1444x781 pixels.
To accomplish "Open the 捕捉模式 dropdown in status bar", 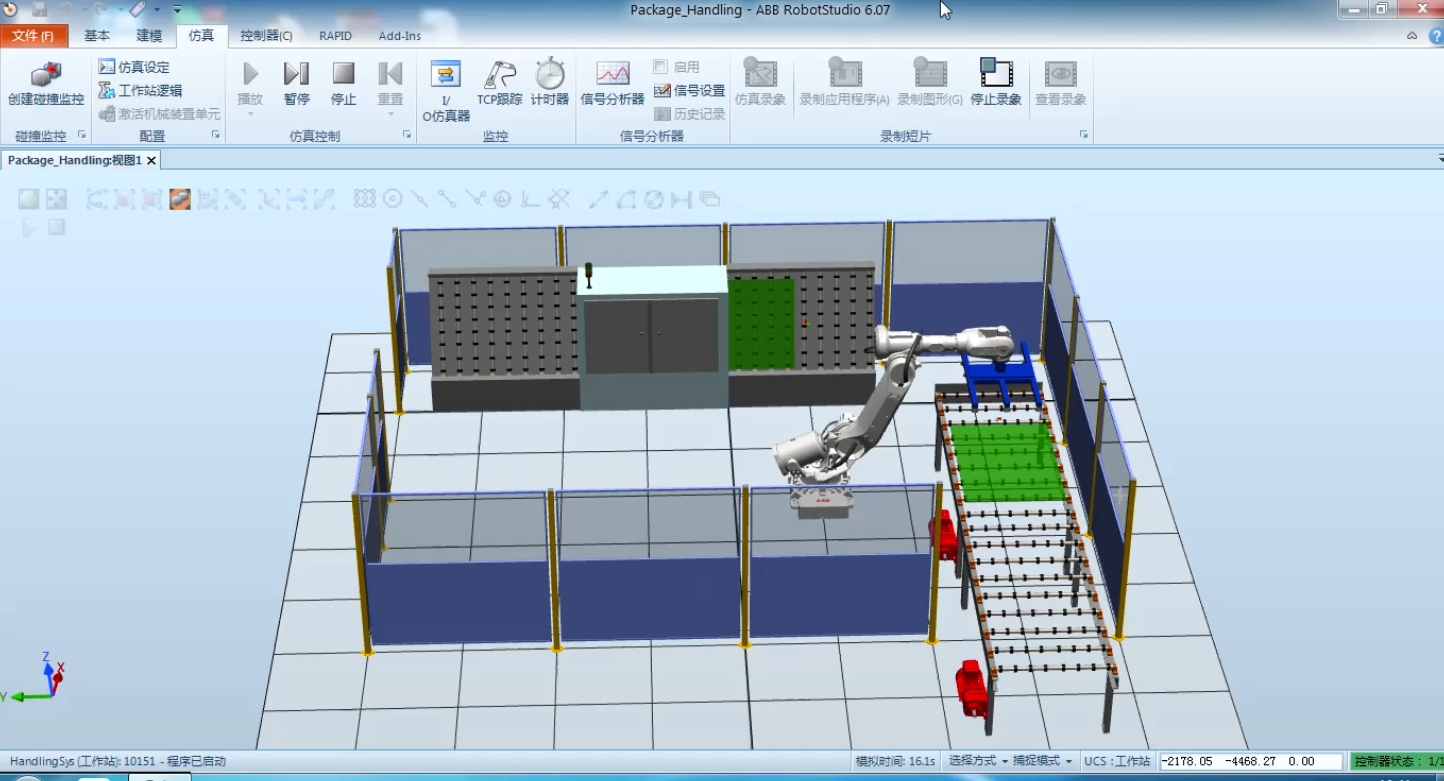I will click(x=1044, y=761).
